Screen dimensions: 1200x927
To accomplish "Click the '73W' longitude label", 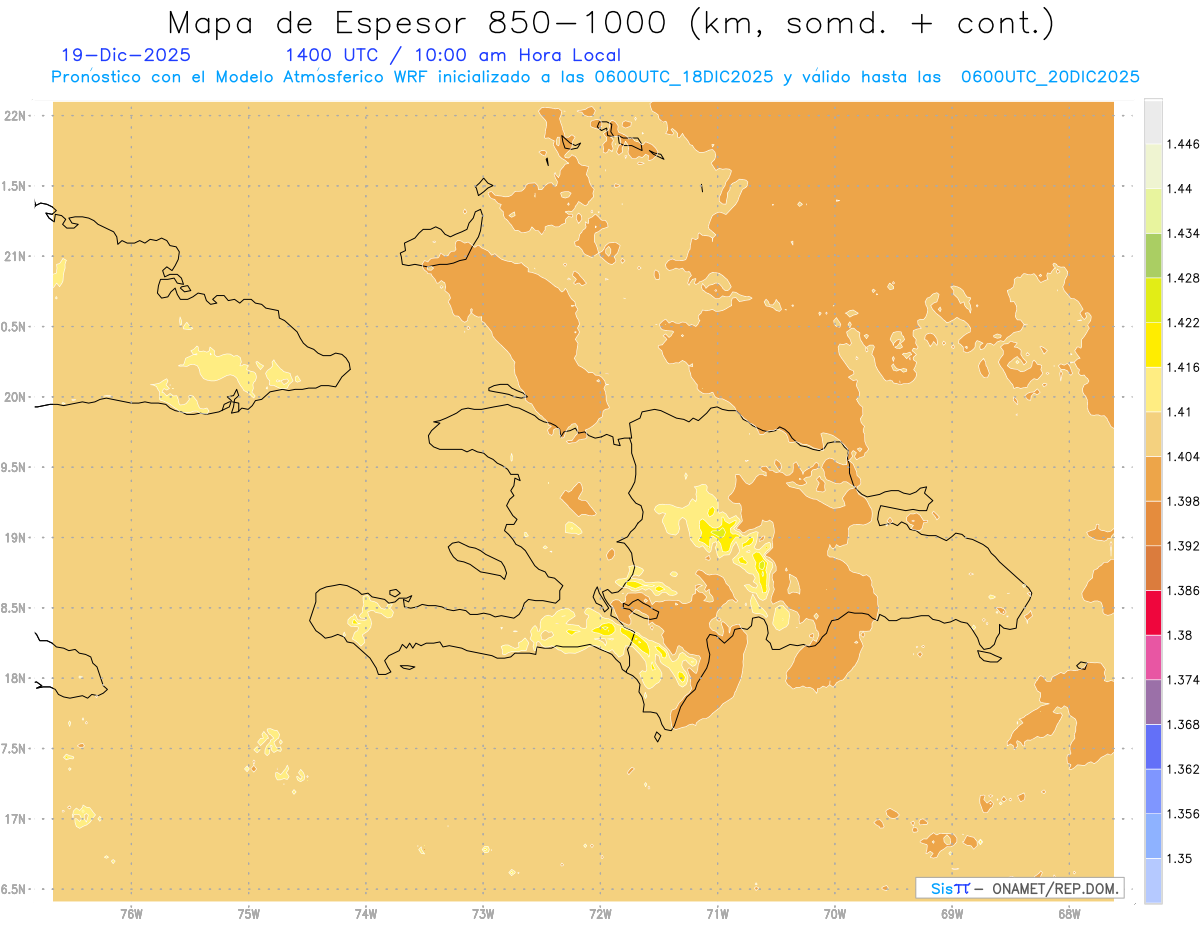I will 483,913.
